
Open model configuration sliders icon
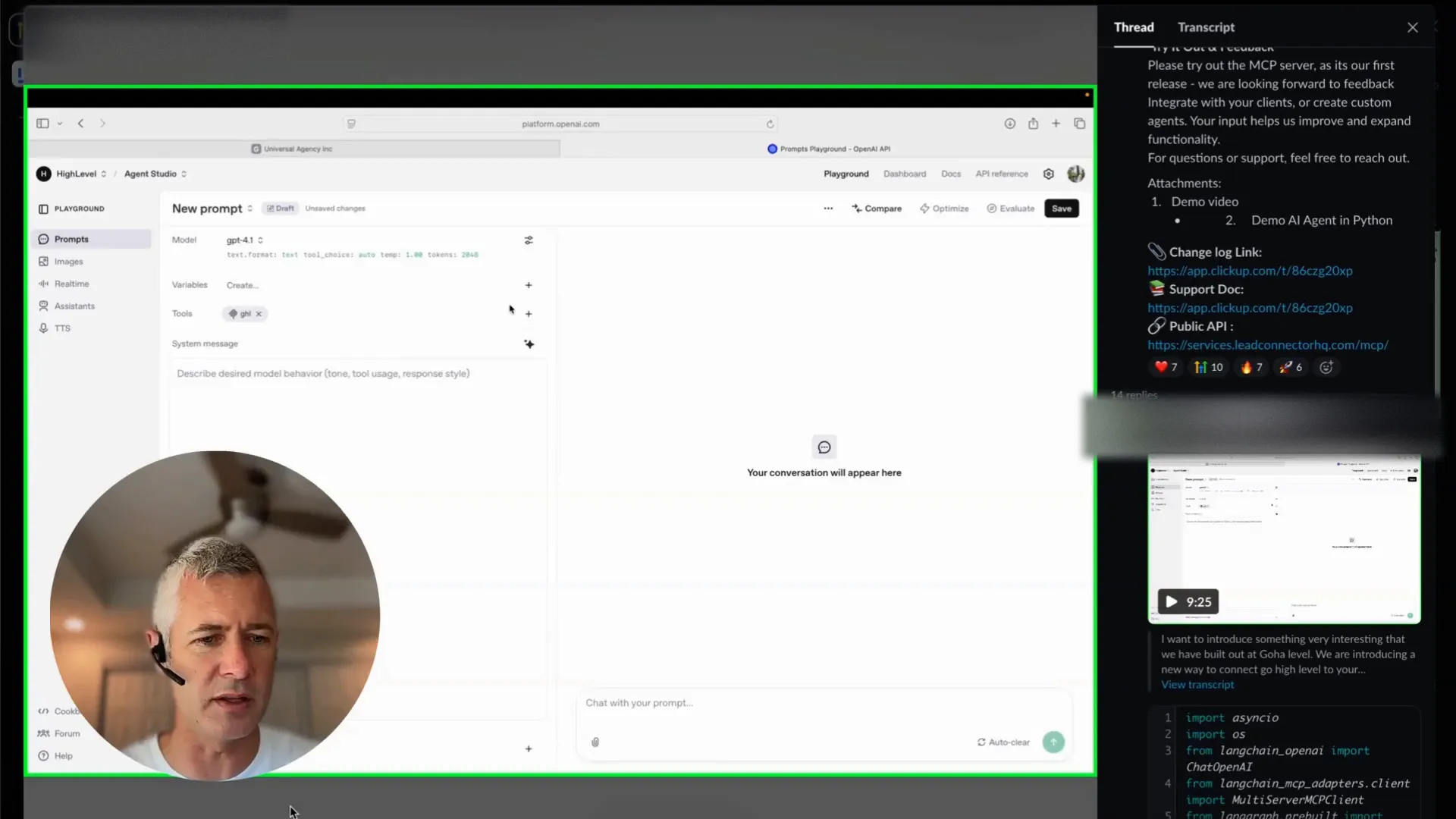529,240
